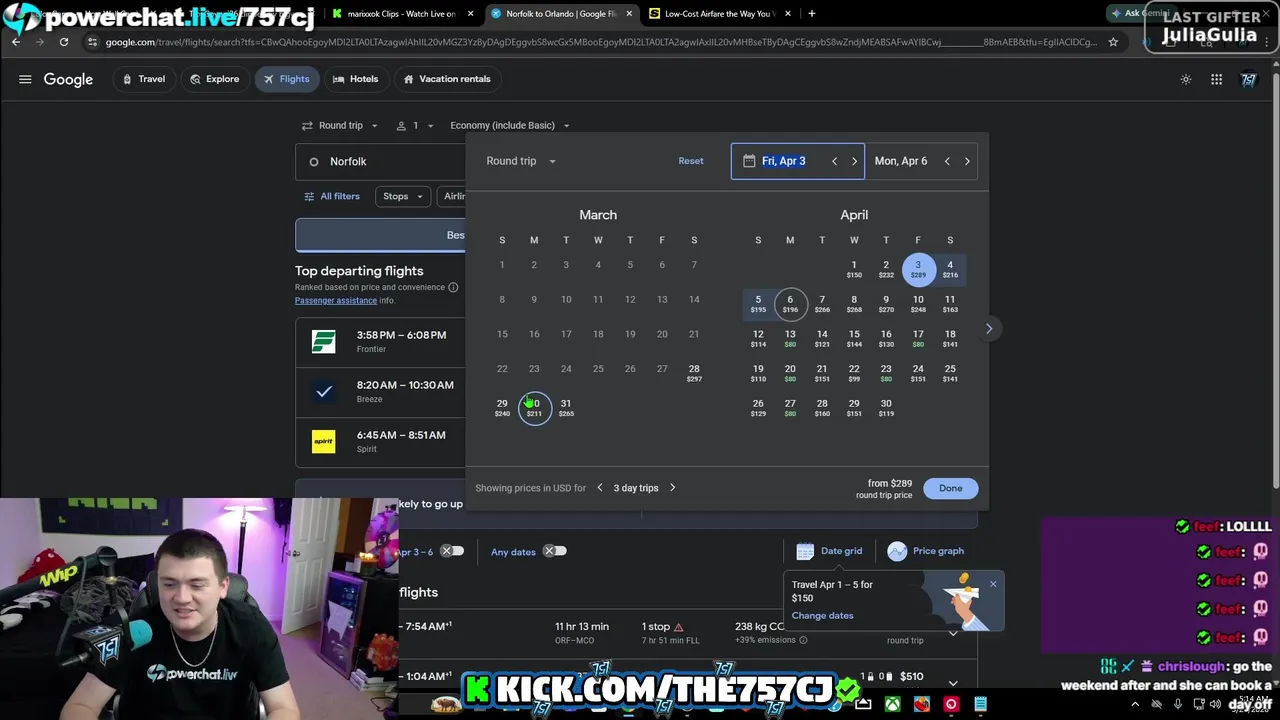
Task: Click Norfolk origin input field
Action: pos(381,161)
